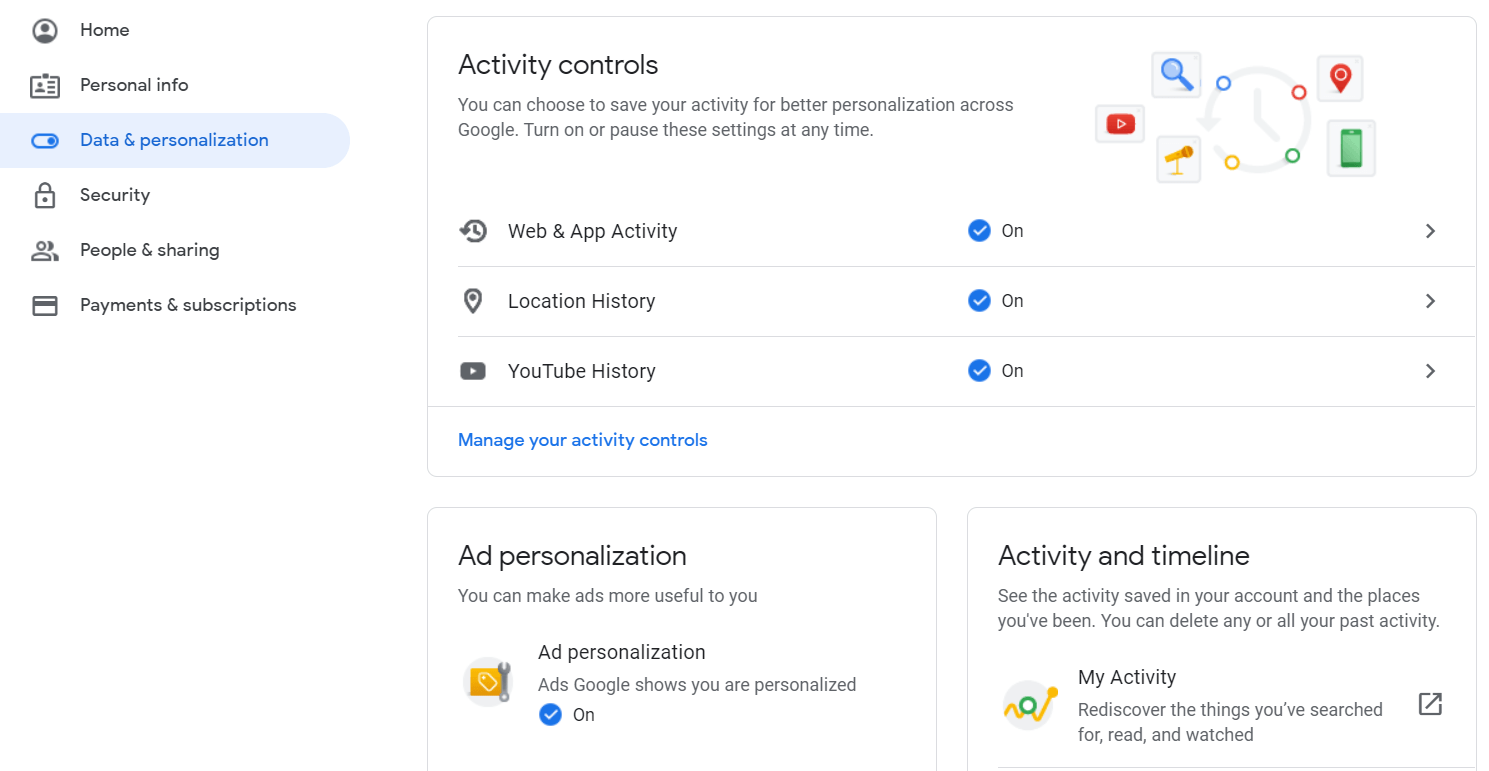
Task: Click the Ad personalization tag icon
Action: (x=488, y=682)
